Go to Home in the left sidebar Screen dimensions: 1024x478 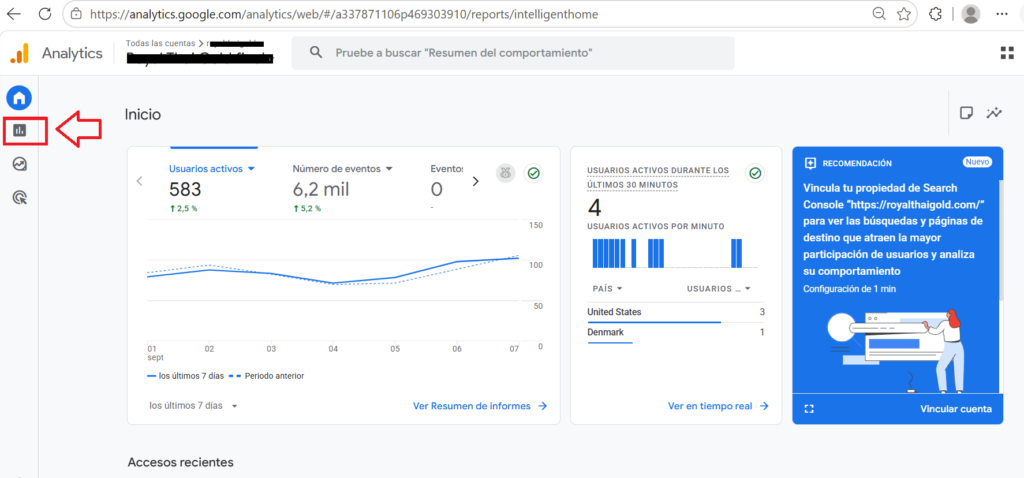(x=19, y=98)
